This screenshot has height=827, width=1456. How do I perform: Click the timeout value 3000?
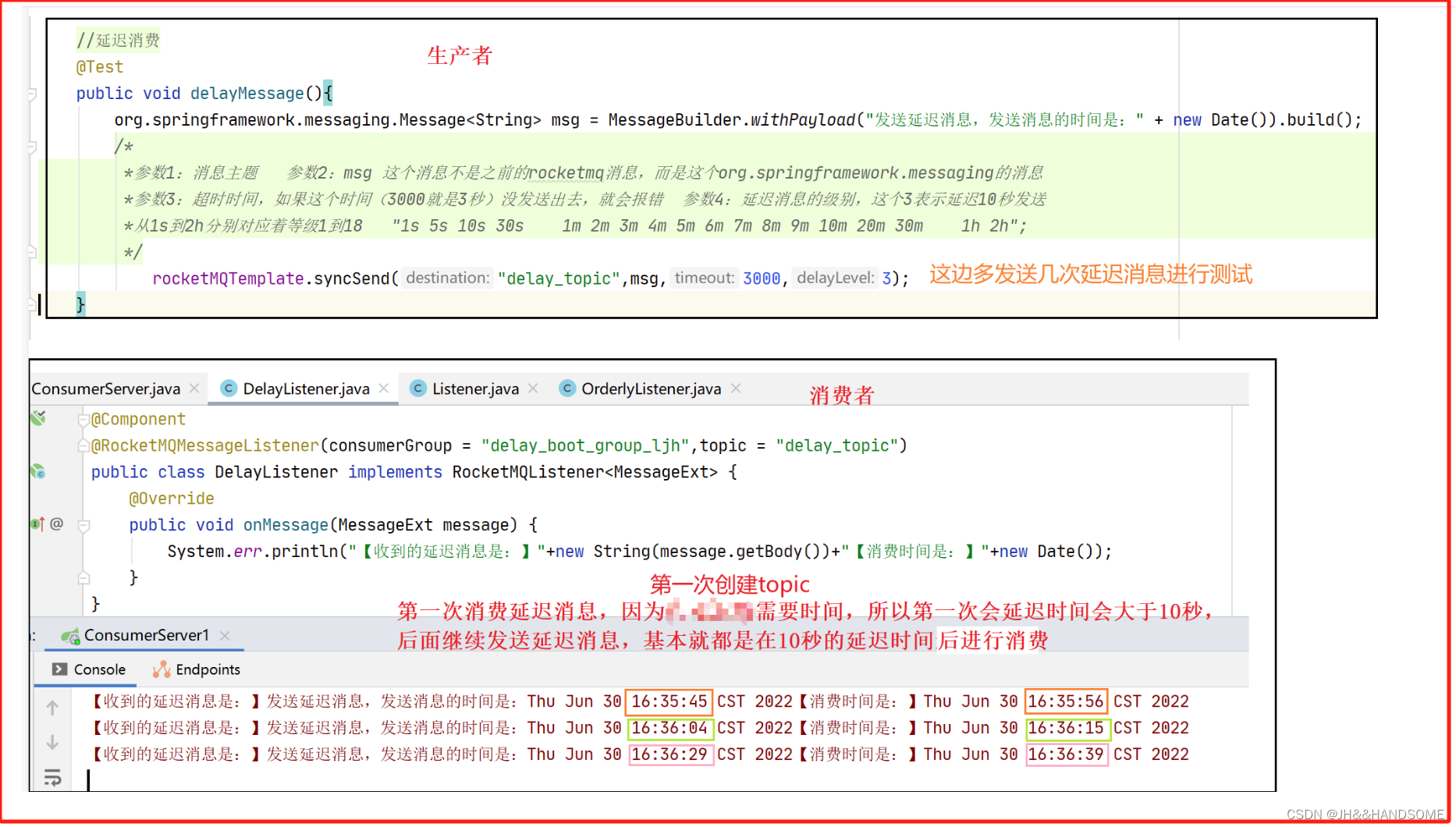(x=762, y=279)
